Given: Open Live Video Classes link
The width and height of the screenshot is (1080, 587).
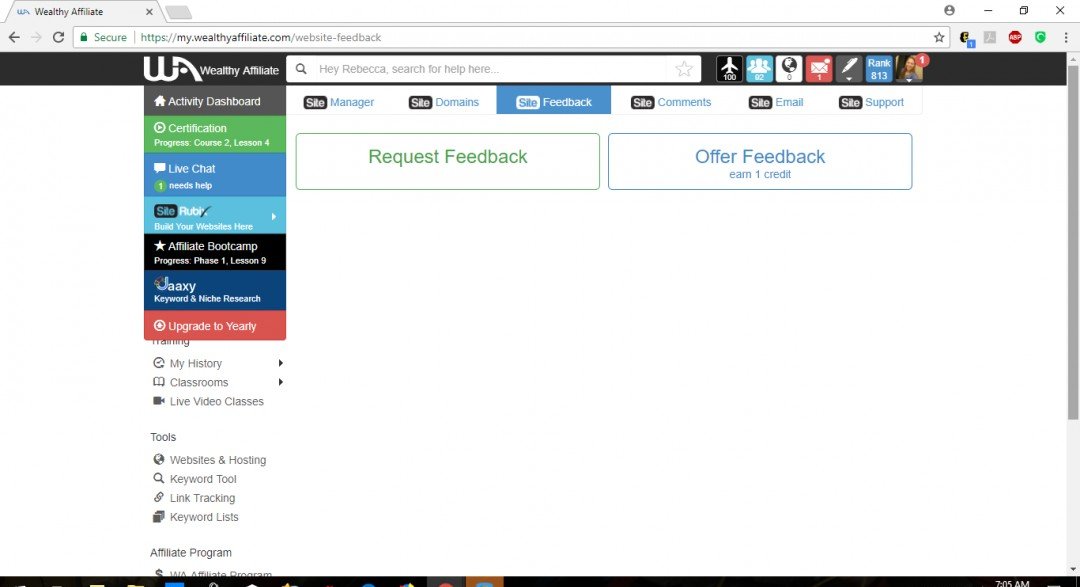Looking at the screenshot, I should [216, 402].
